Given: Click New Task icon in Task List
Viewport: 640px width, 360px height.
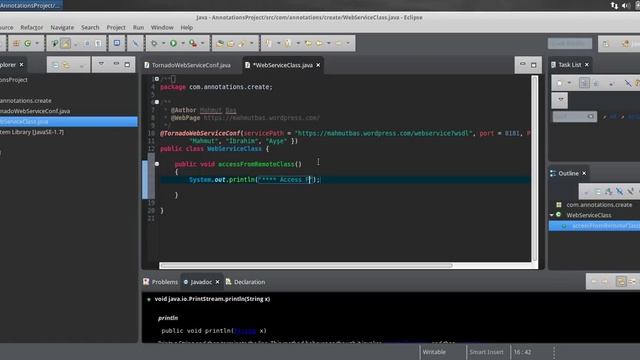Looking at the screenshot, I should coord(560,83).
